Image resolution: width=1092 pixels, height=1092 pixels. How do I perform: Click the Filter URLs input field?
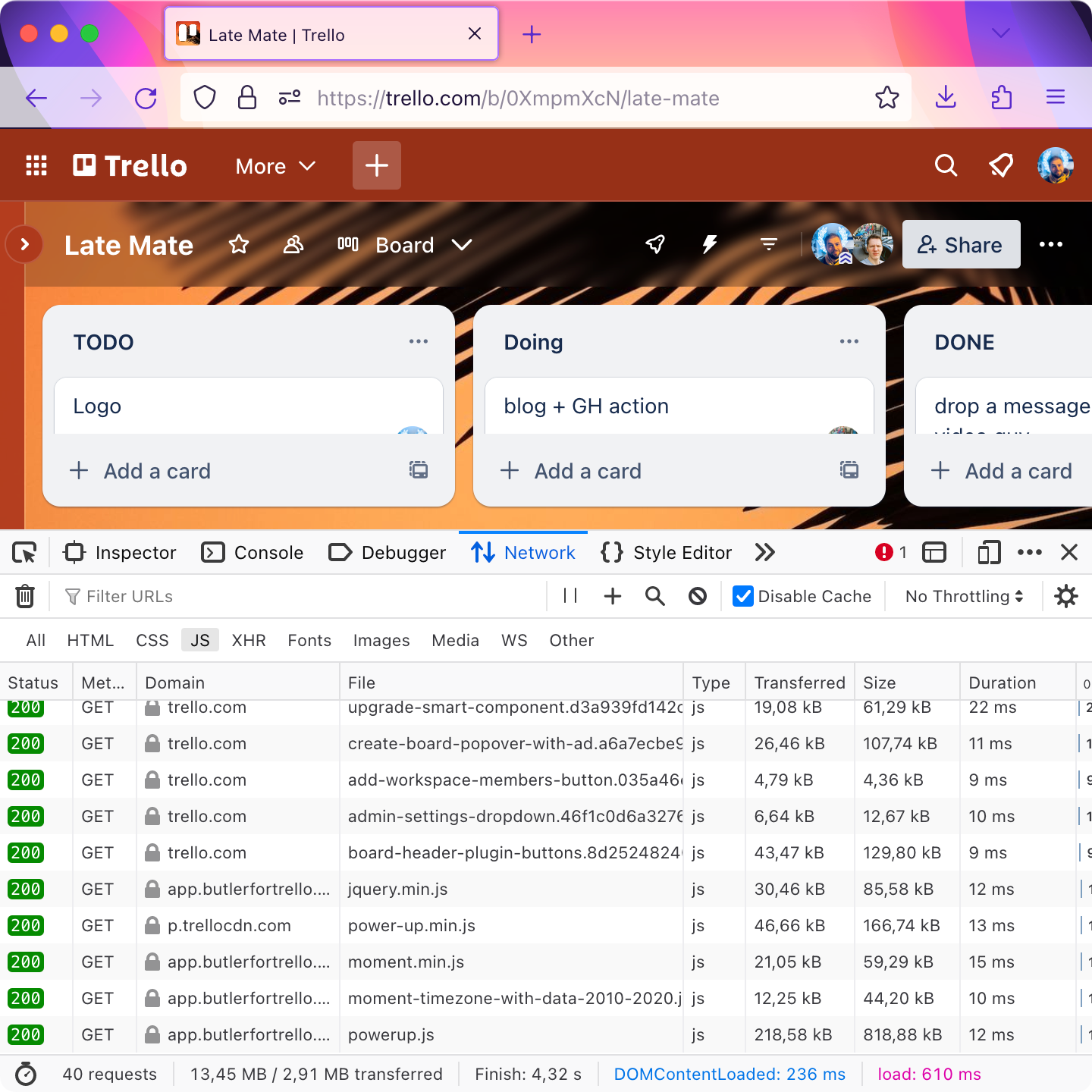[303, 596]
